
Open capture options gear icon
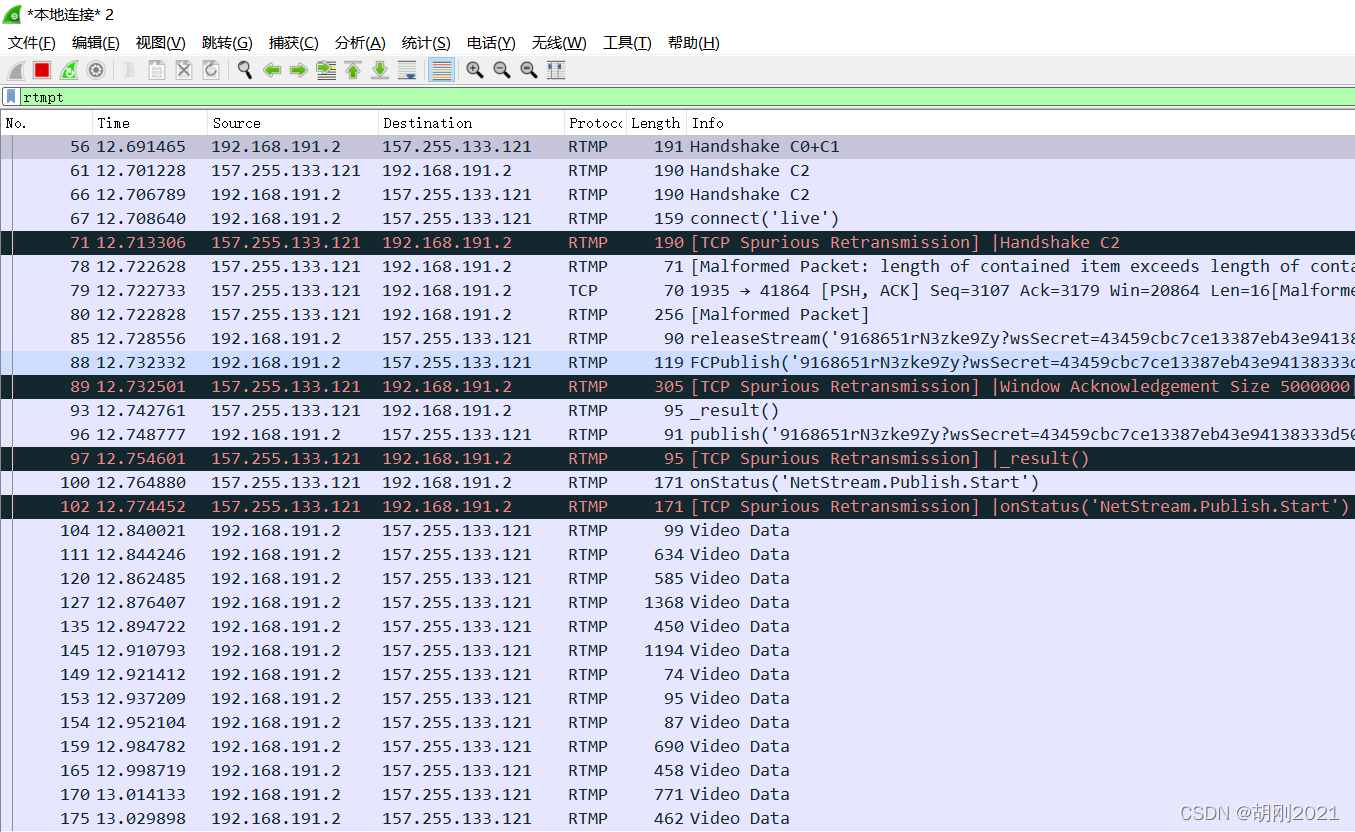(96, 70)
